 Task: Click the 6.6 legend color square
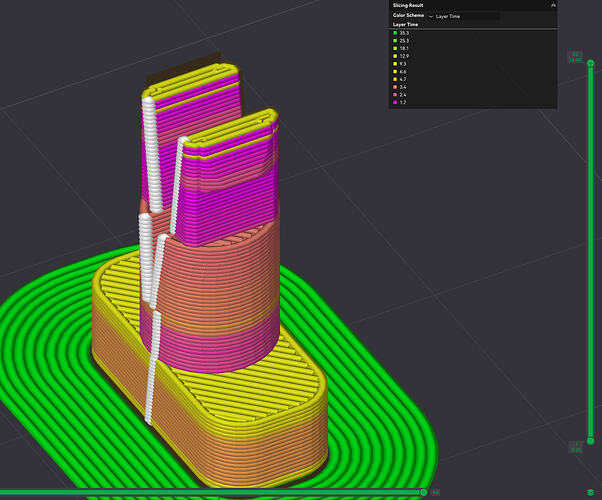tap(395, 71)
